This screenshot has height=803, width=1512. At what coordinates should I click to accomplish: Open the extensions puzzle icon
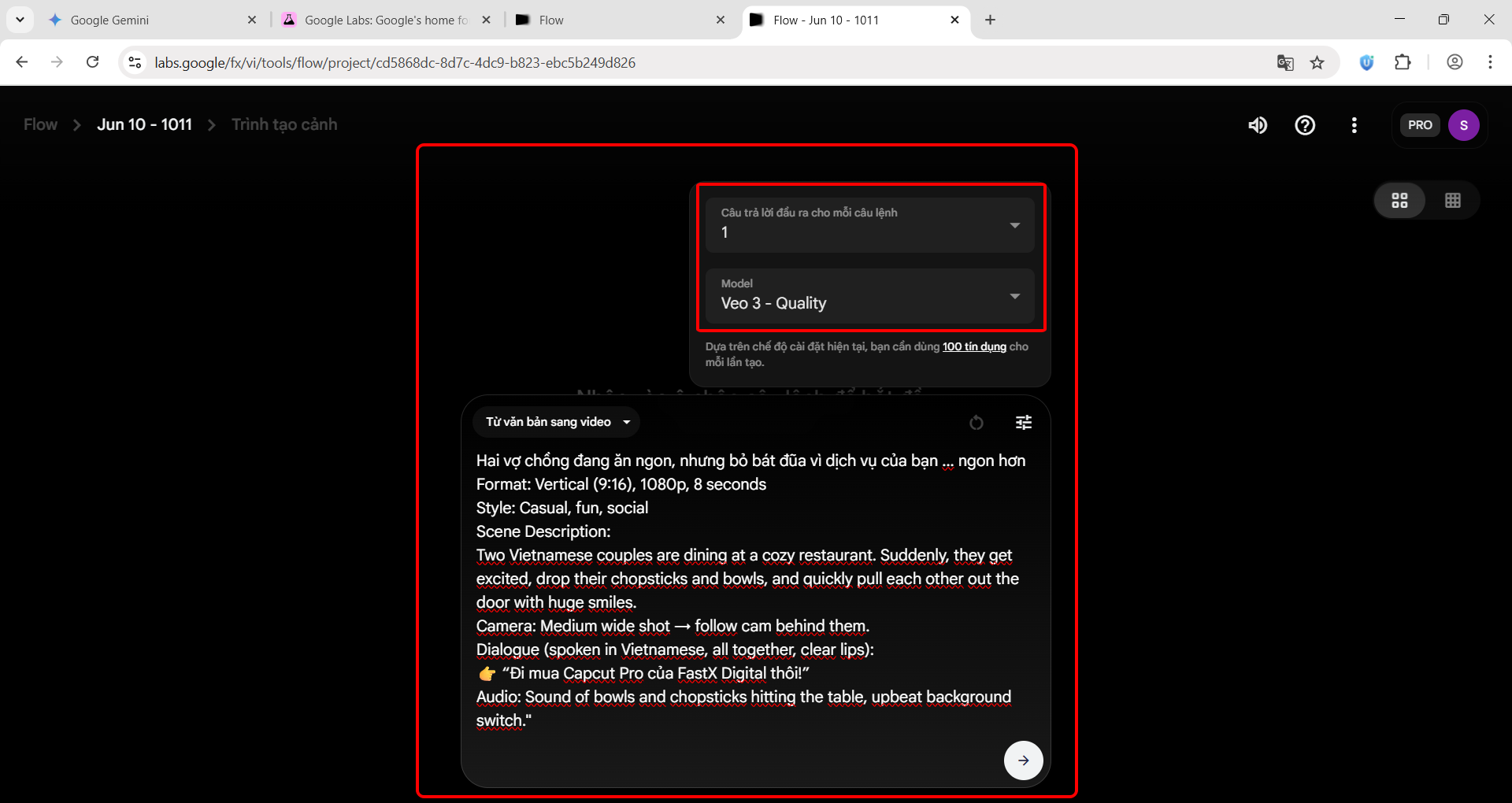1403,62
